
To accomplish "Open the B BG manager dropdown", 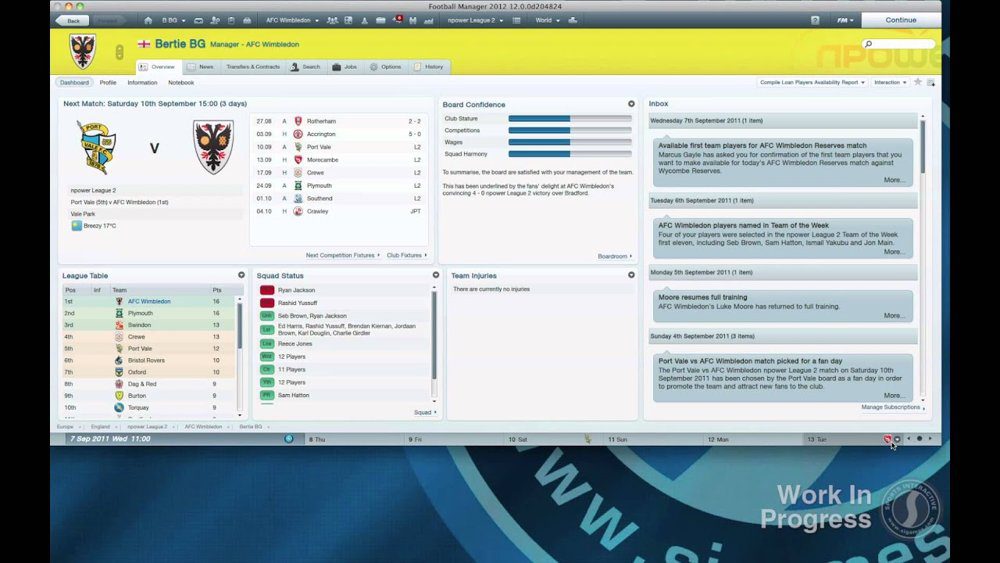I will click(x=173, y=20).
